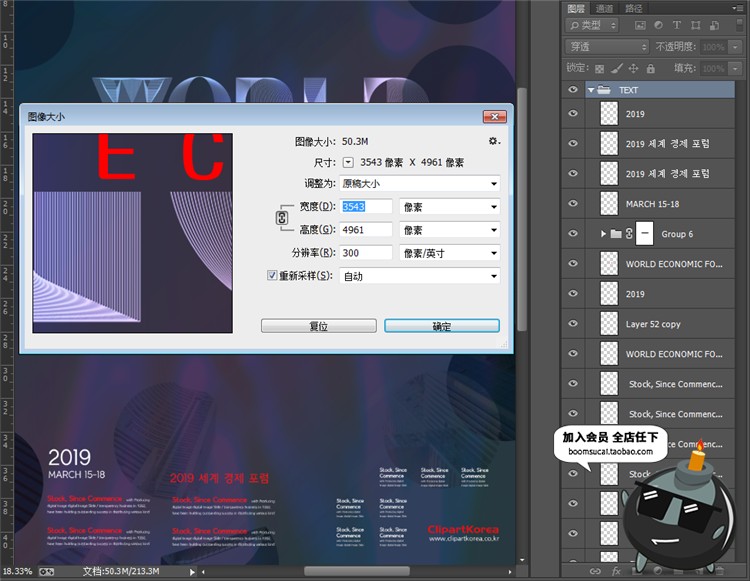Screen dimensions: 750x581
Task: Click the 确定 OK button
Action: pyautogui.click(x=441, y=326)
